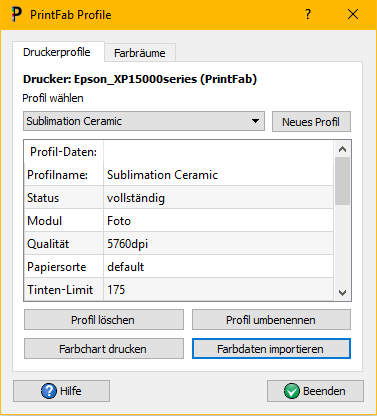The width and height of the screenshot is (377, 416).
Task: Click the Profil-Daten header cell
Action: click(64, 152)
